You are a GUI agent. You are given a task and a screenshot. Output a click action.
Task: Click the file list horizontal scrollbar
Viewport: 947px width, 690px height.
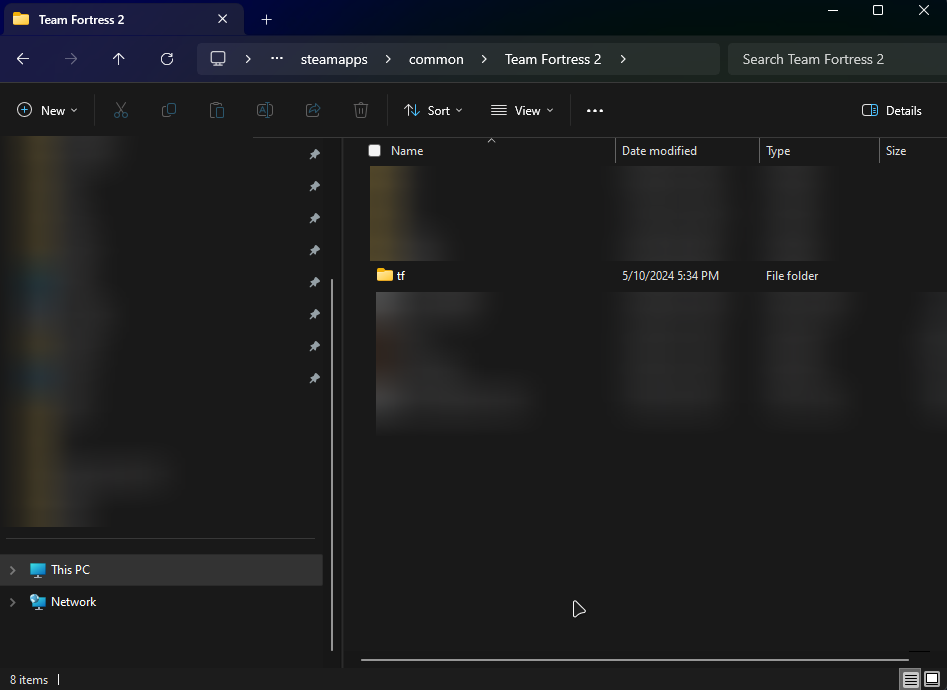point(635,660)
